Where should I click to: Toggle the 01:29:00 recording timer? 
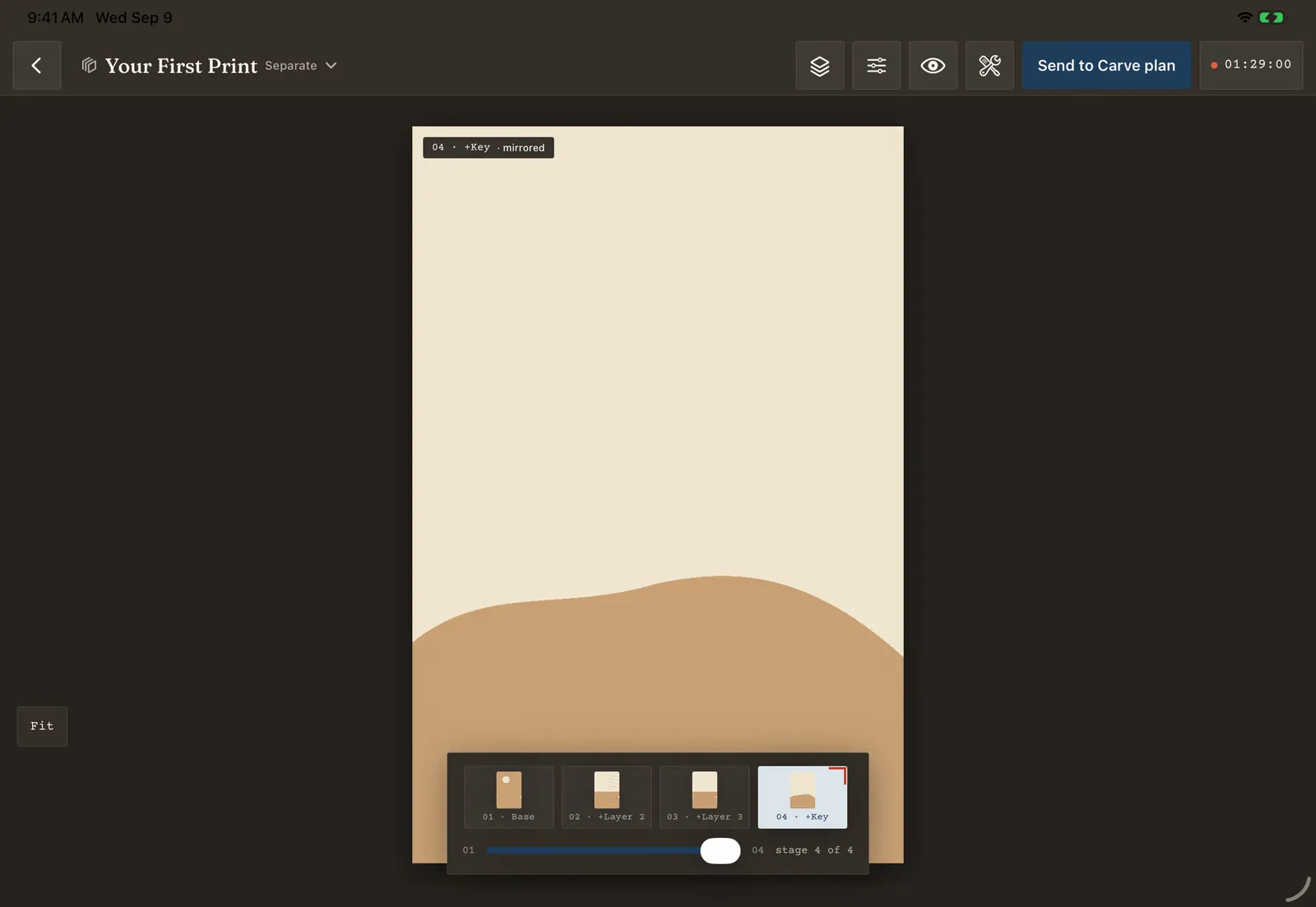(x=1251, y=65)
